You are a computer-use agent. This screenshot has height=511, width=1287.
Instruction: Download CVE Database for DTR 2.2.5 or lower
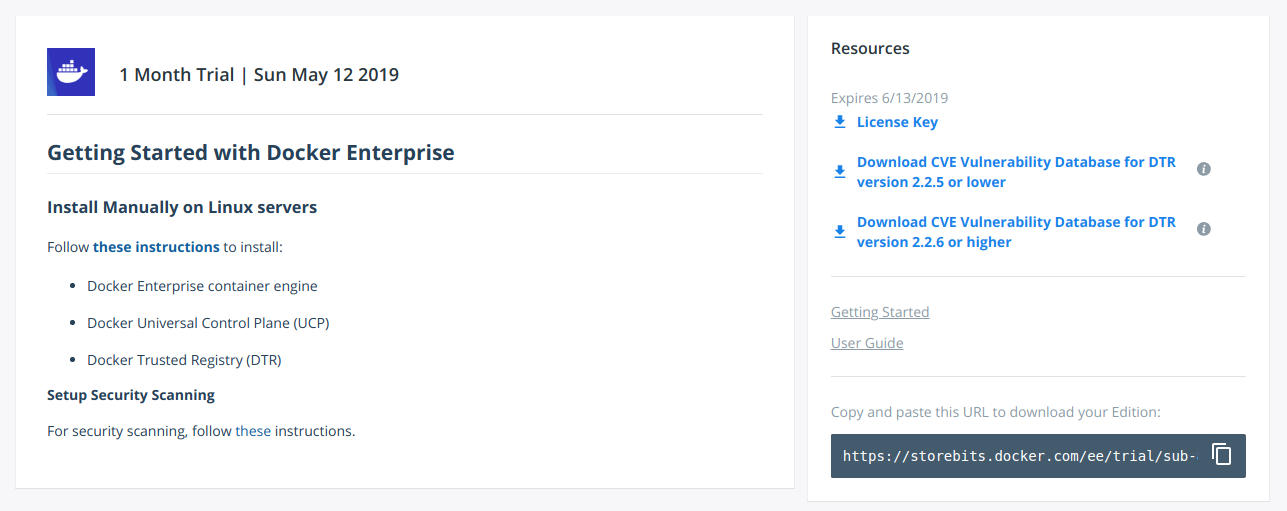pos(1016,172)
